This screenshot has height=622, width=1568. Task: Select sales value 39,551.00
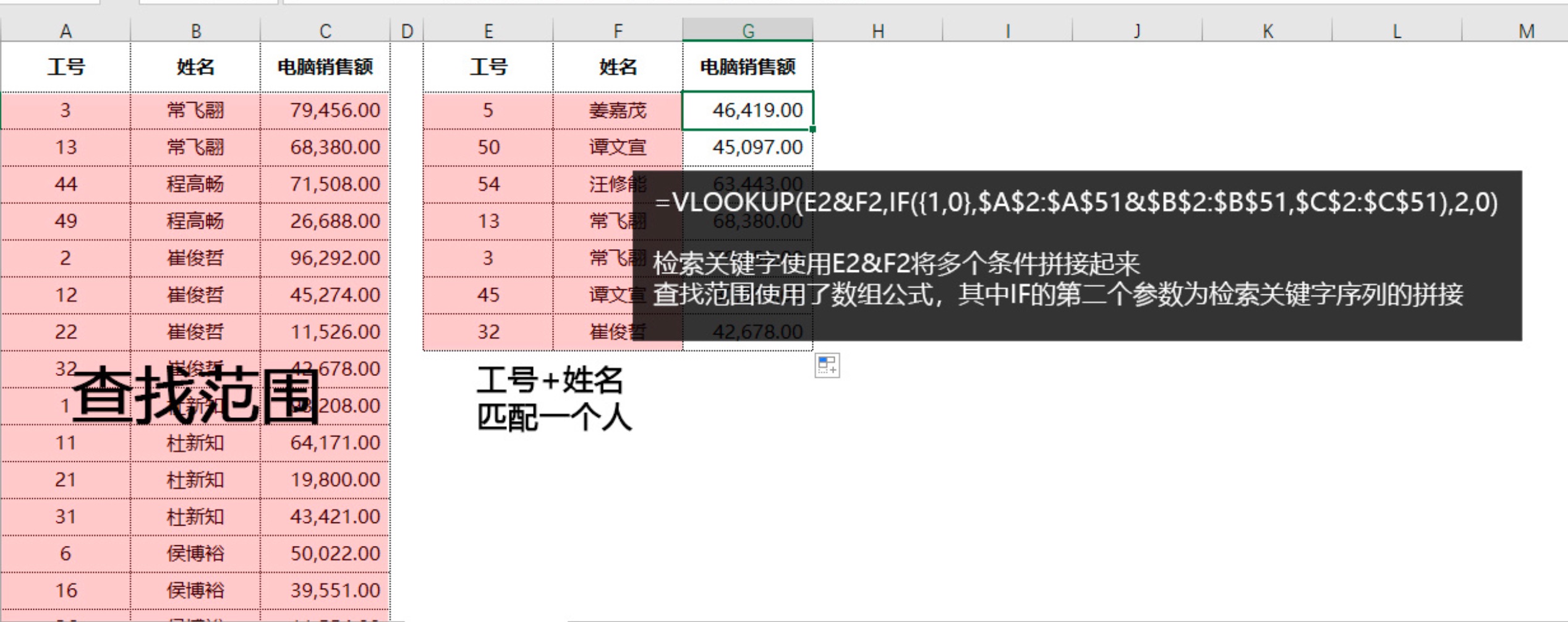click(325, 590)
